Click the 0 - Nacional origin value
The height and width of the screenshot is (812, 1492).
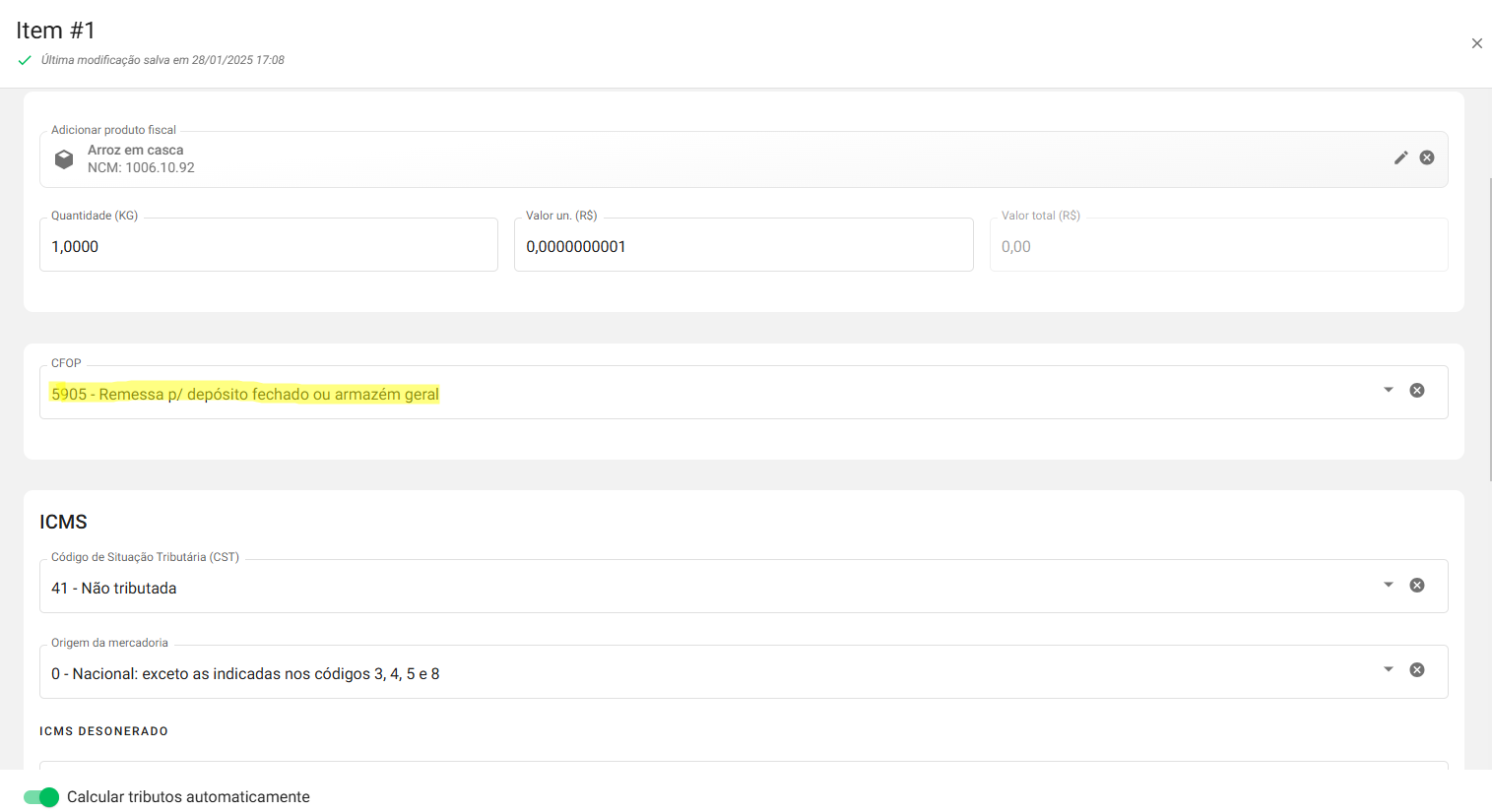tap(245, 674)
